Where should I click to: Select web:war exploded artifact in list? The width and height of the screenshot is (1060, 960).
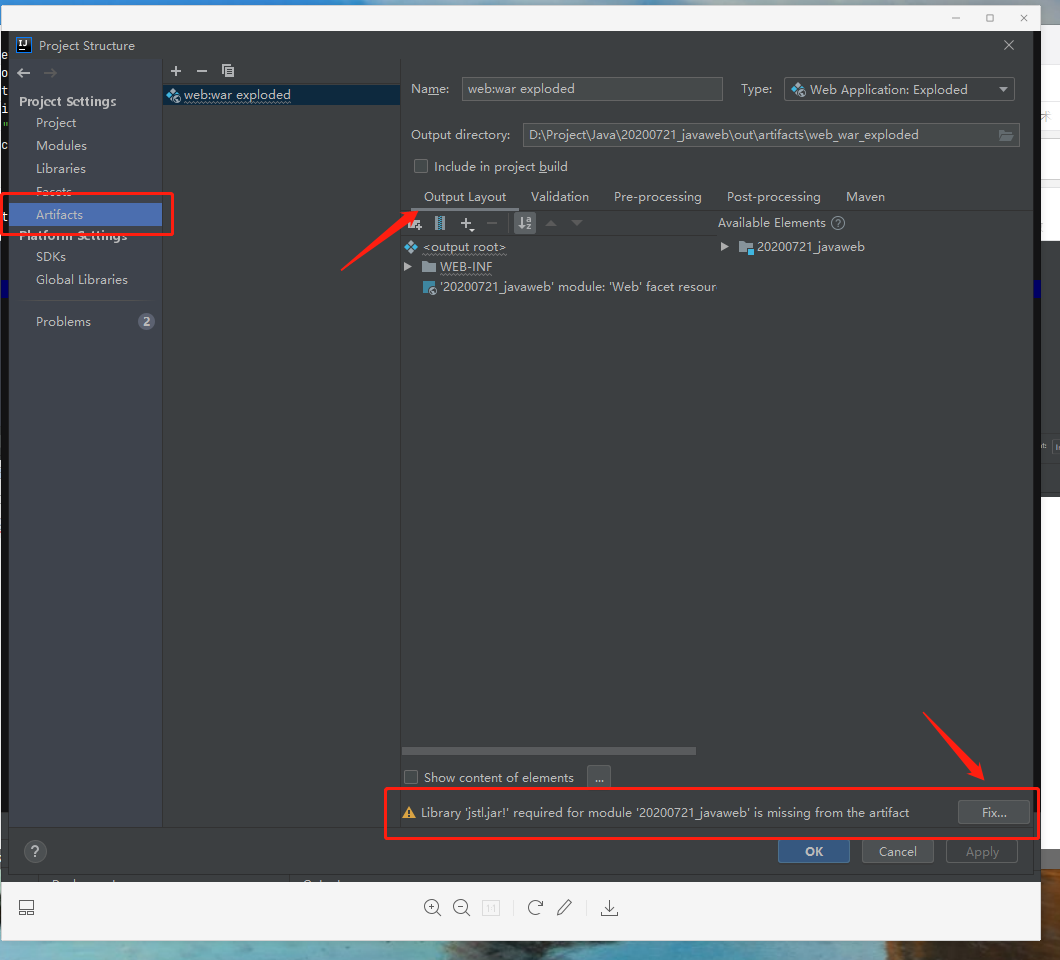click(282, 95)
